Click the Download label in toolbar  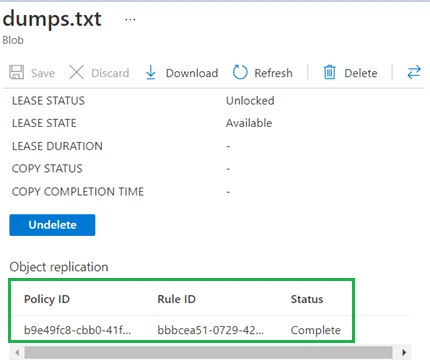click(x=192, y=73)
